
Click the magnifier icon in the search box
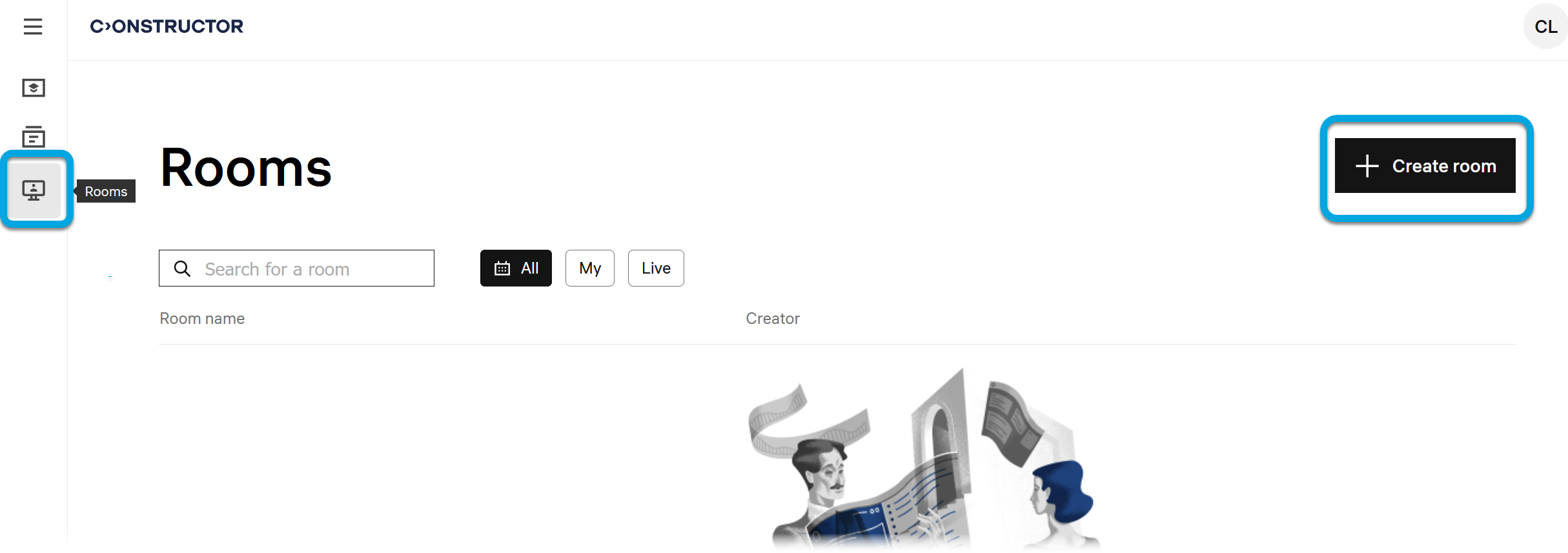tap(183, 268)
